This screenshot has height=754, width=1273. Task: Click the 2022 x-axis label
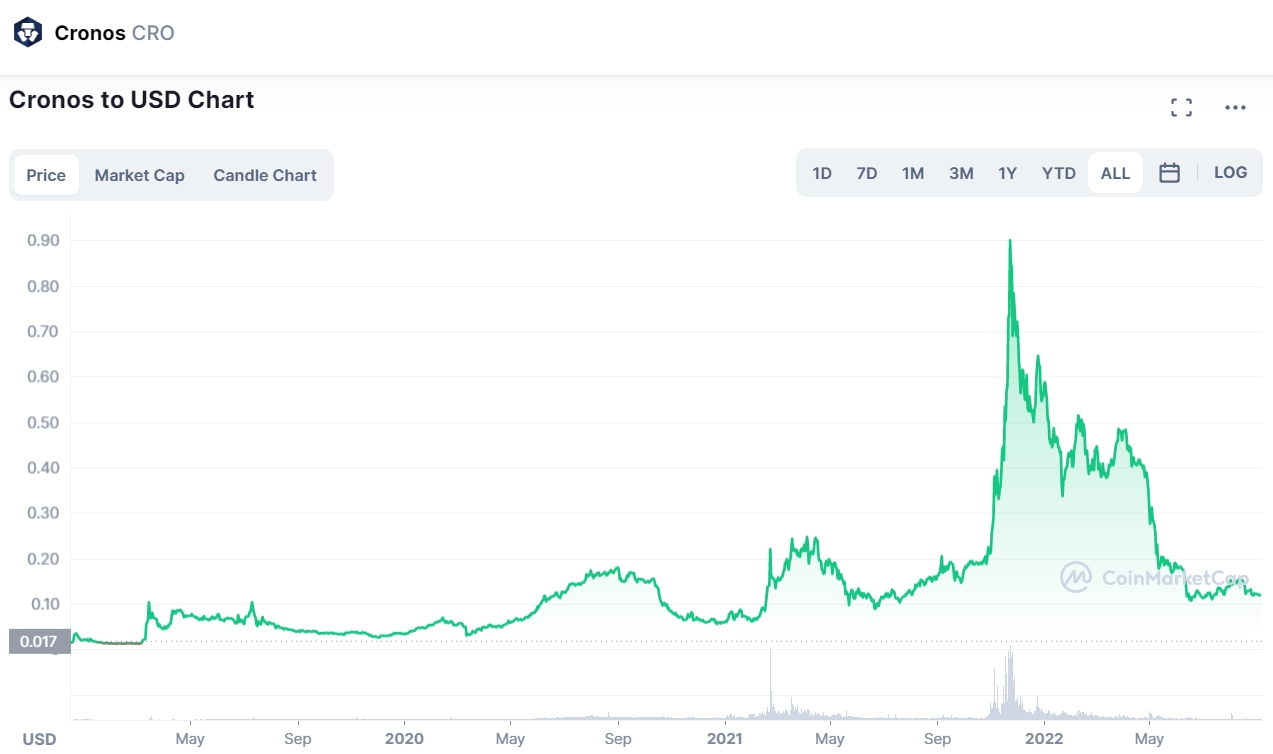tap(1044, 739)
